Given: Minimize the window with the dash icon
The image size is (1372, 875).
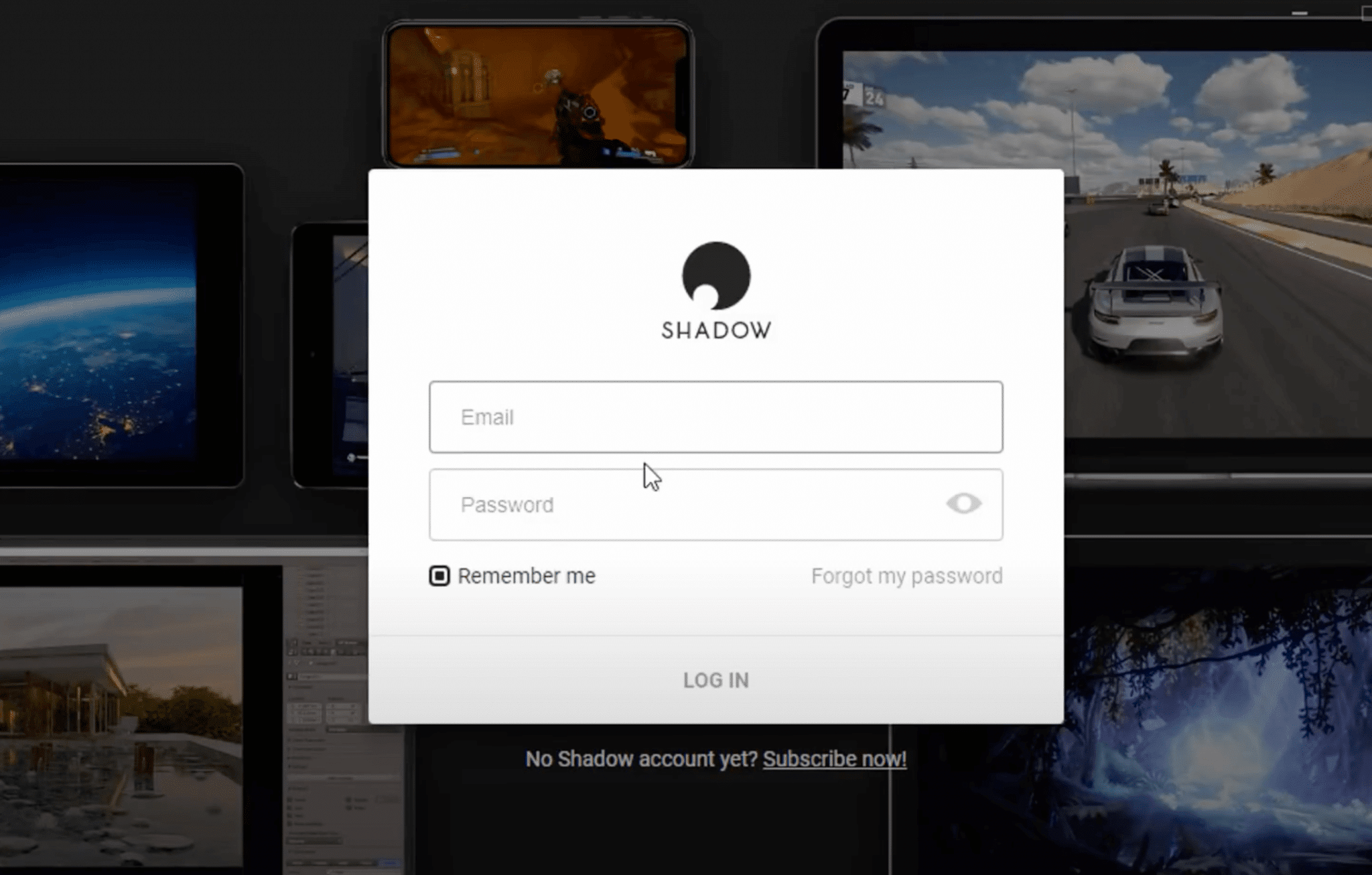Looking at the screenshot, I should (1300, 13).
